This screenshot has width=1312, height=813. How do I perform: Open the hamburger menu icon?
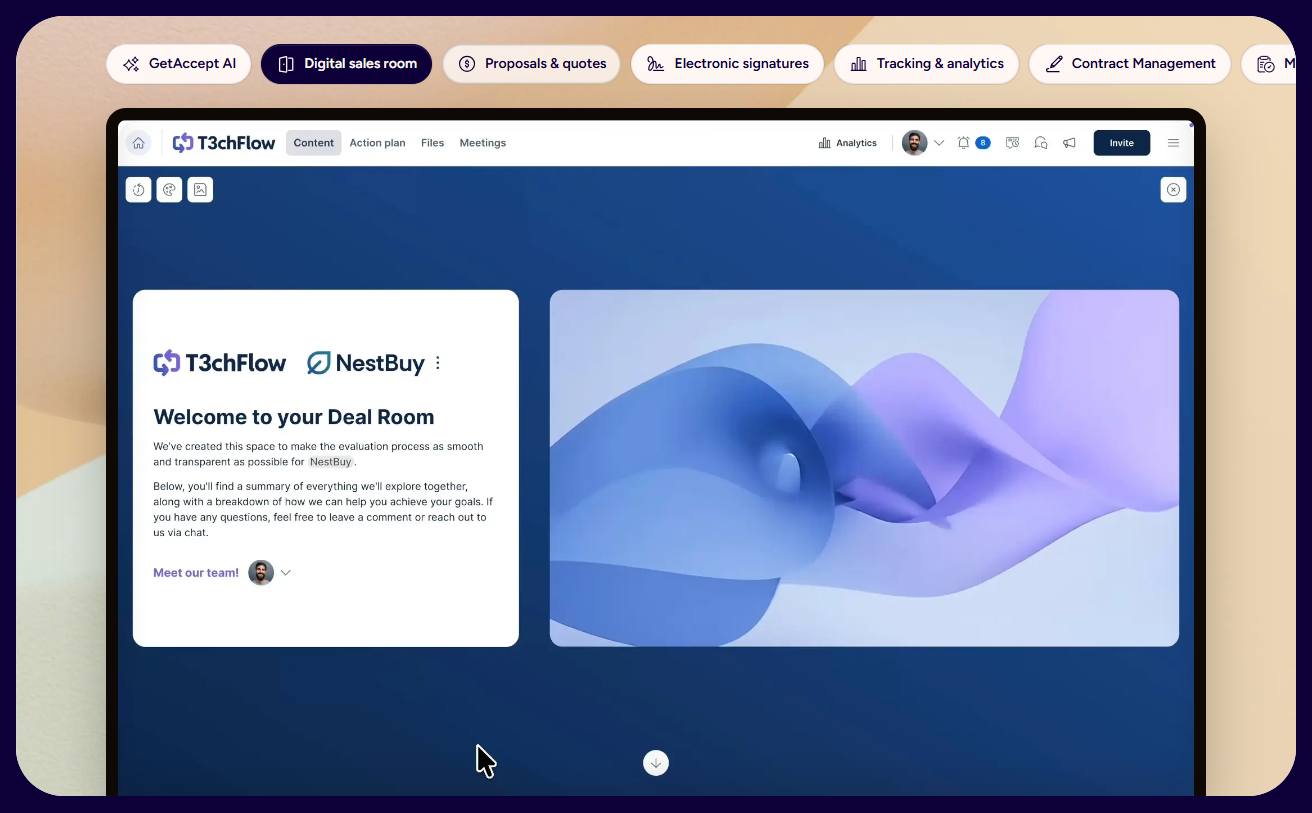pos(1173,143)
